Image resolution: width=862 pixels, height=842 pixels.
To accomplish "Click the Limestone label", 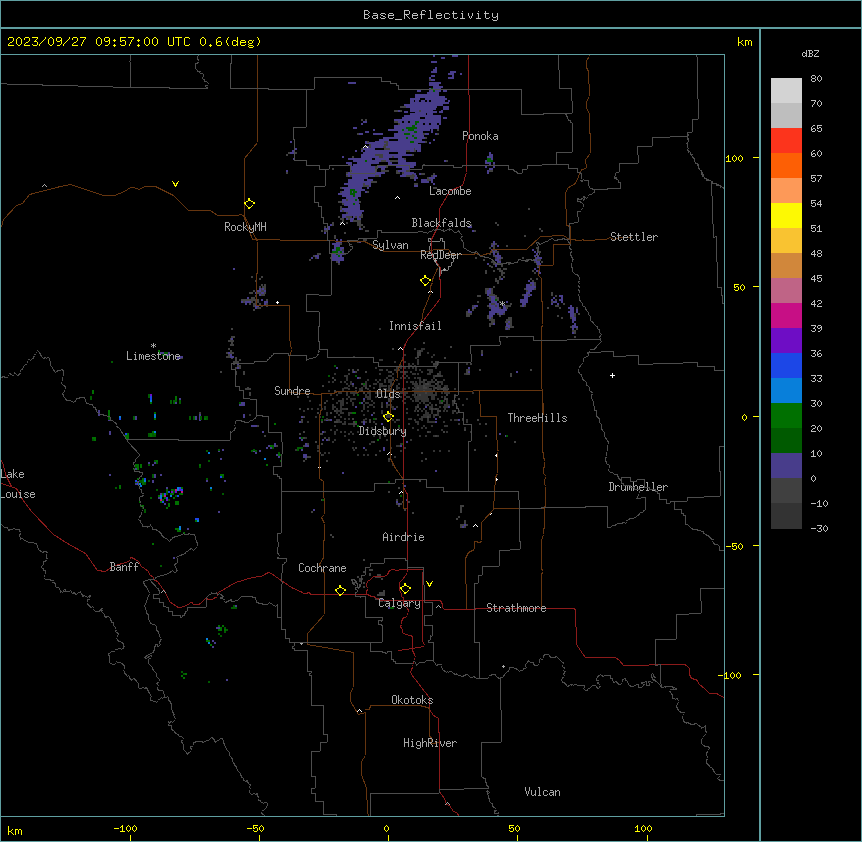I will 153,356.
